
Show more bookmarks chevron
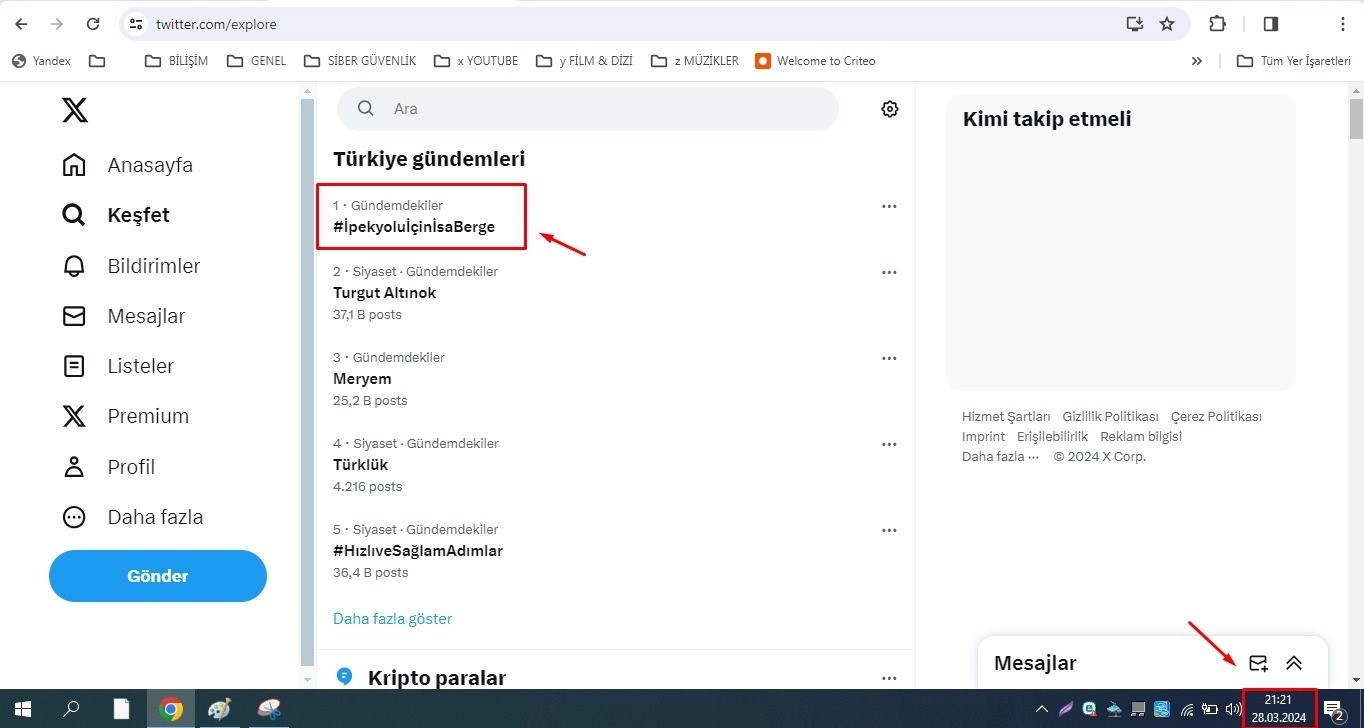click(1196, 61)
